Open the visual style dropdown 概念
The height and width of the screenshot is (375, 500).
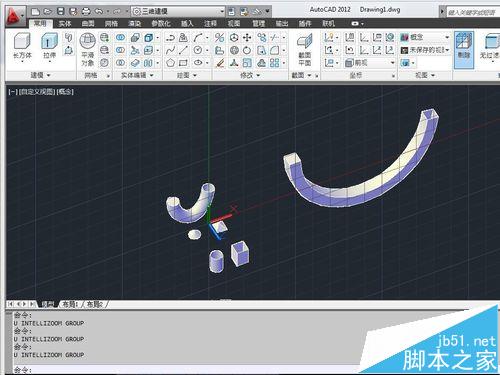(x=425, y=37)
